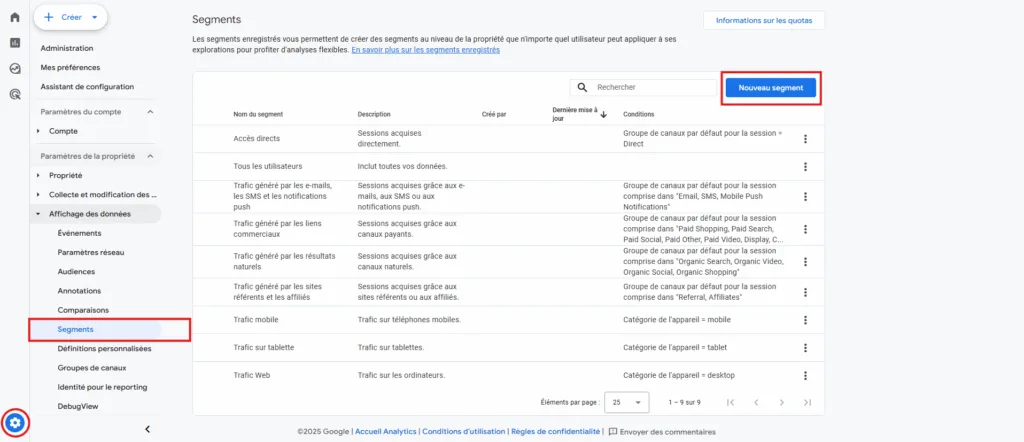The height and width of the screenshot is (442, 1024).
Task: Open three-dot menu for Trafic Web
Action: pyautogui.click(x=805, y=375)
